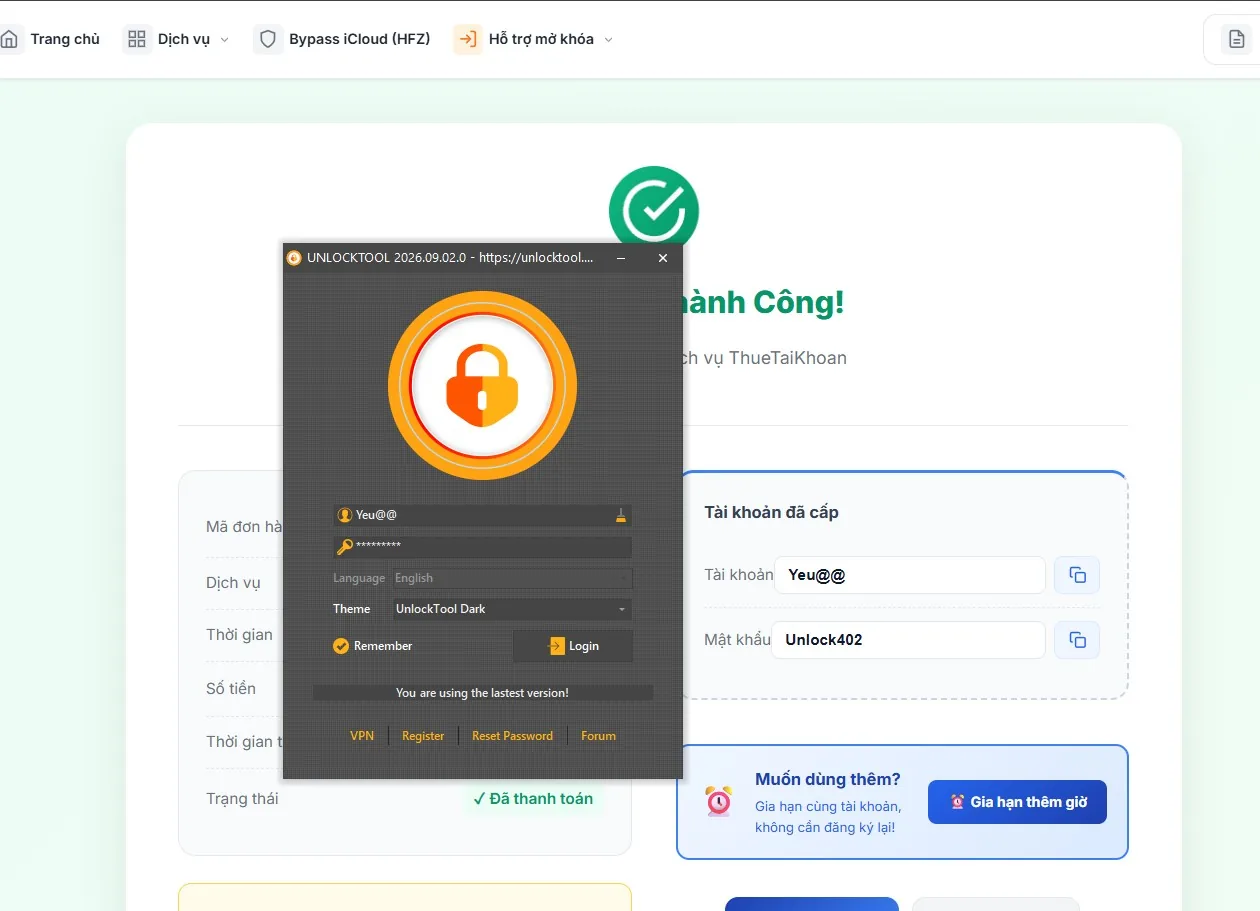Click the Tài khoản field on the webpage
1260x911 pixels.
910,575
